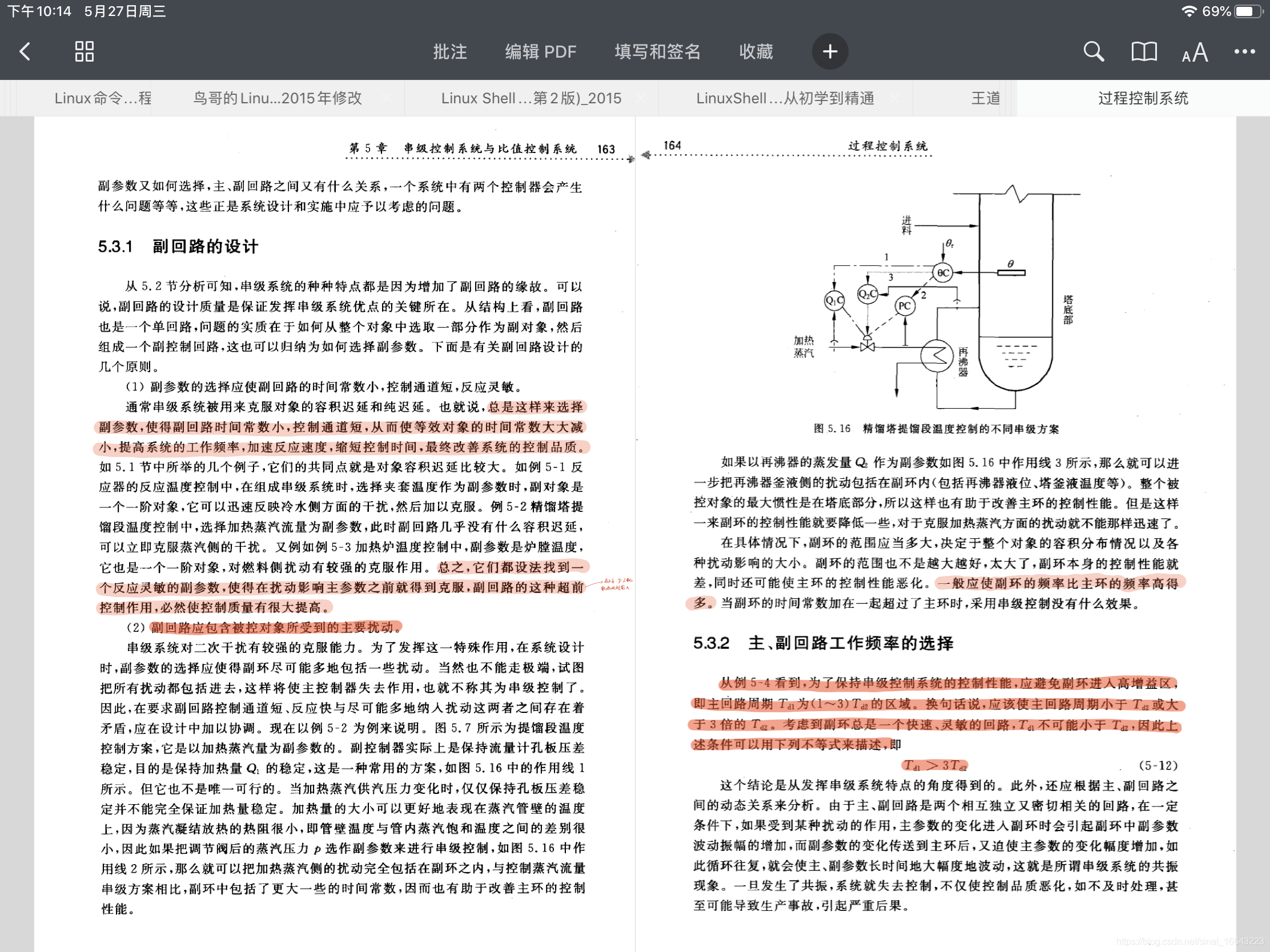Switch to the Linux命令…程 tab

point(102,98)
